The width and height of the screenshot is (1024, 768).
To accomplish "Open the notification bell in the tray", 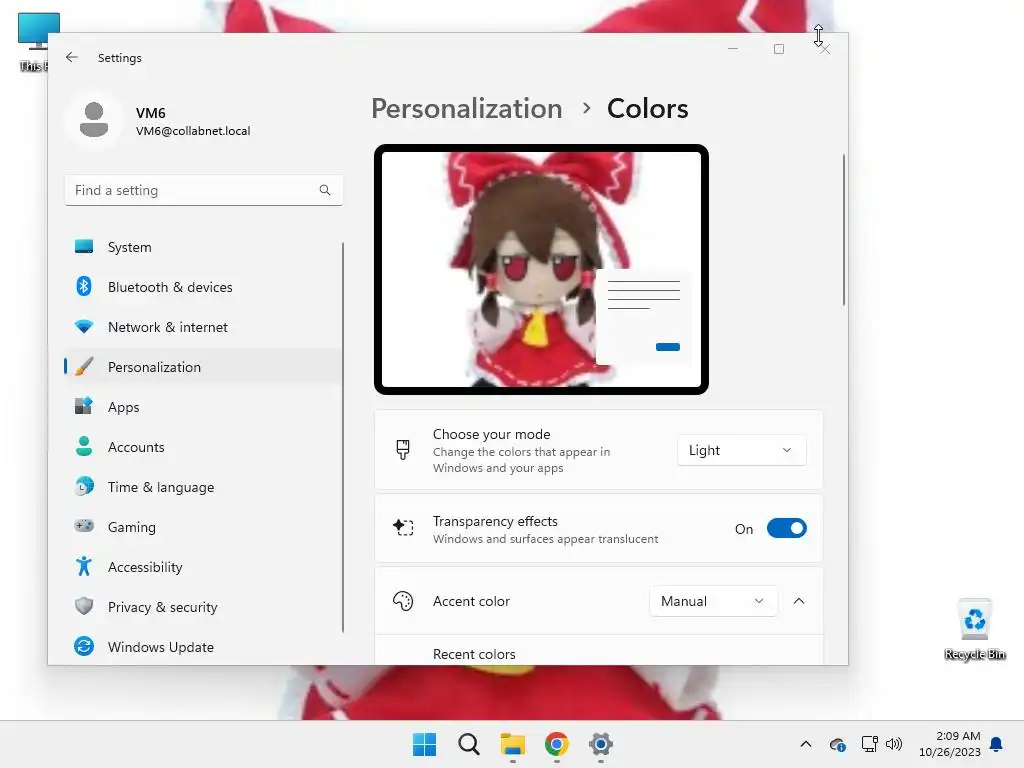I will (996, 744).
